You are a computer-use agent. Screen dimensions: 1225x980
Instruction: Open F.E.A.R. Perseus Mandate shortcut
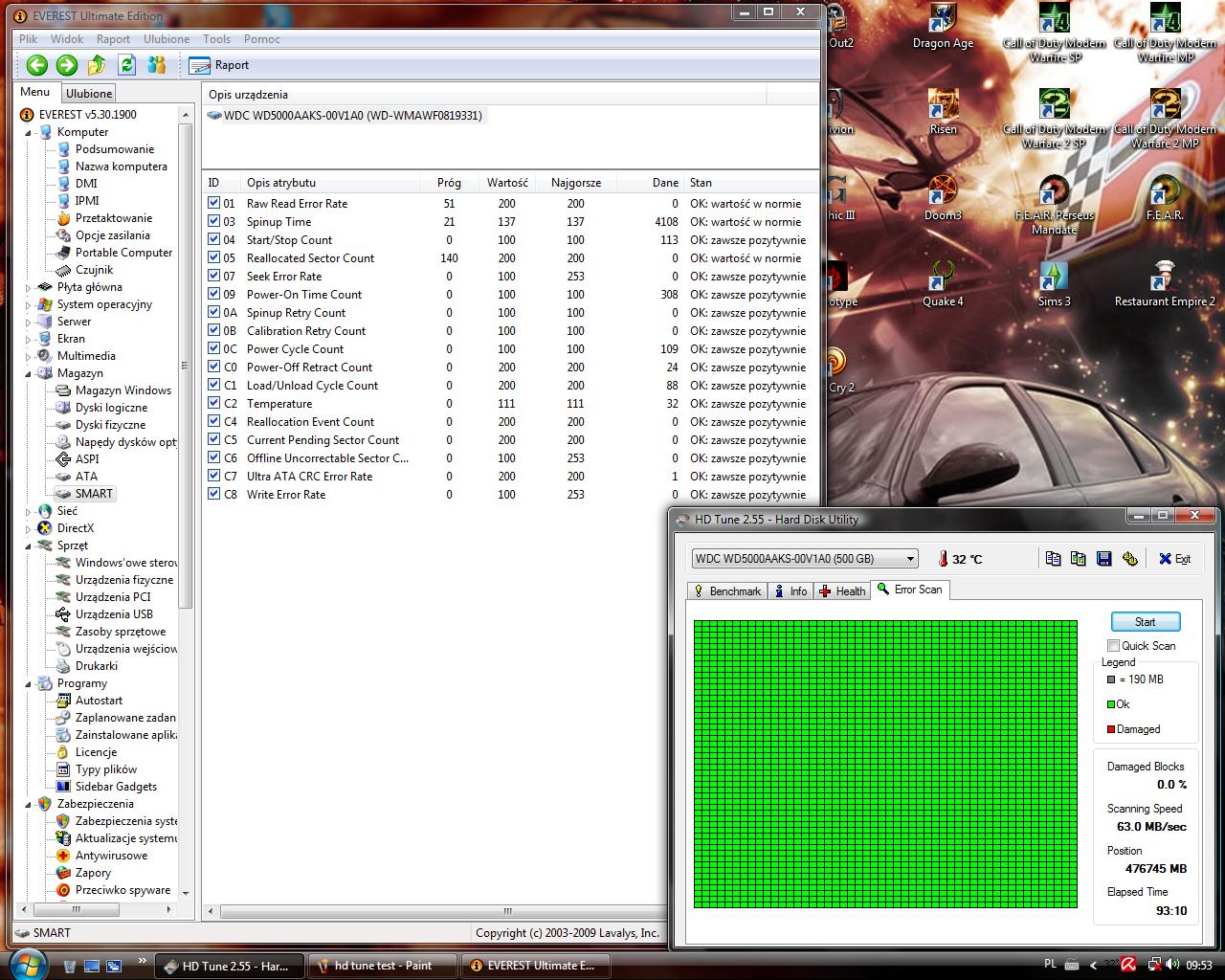click(x=1054, y=205)
